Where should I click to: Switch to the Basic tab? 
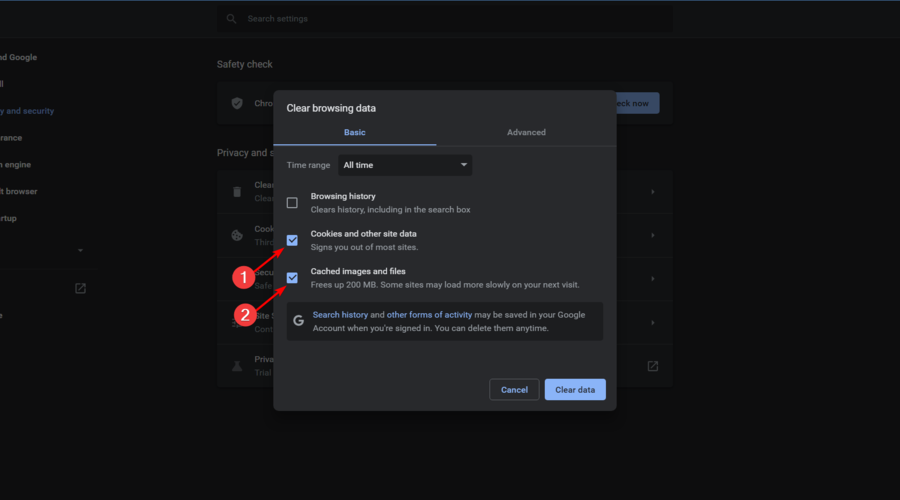click(x=355, y=133)
